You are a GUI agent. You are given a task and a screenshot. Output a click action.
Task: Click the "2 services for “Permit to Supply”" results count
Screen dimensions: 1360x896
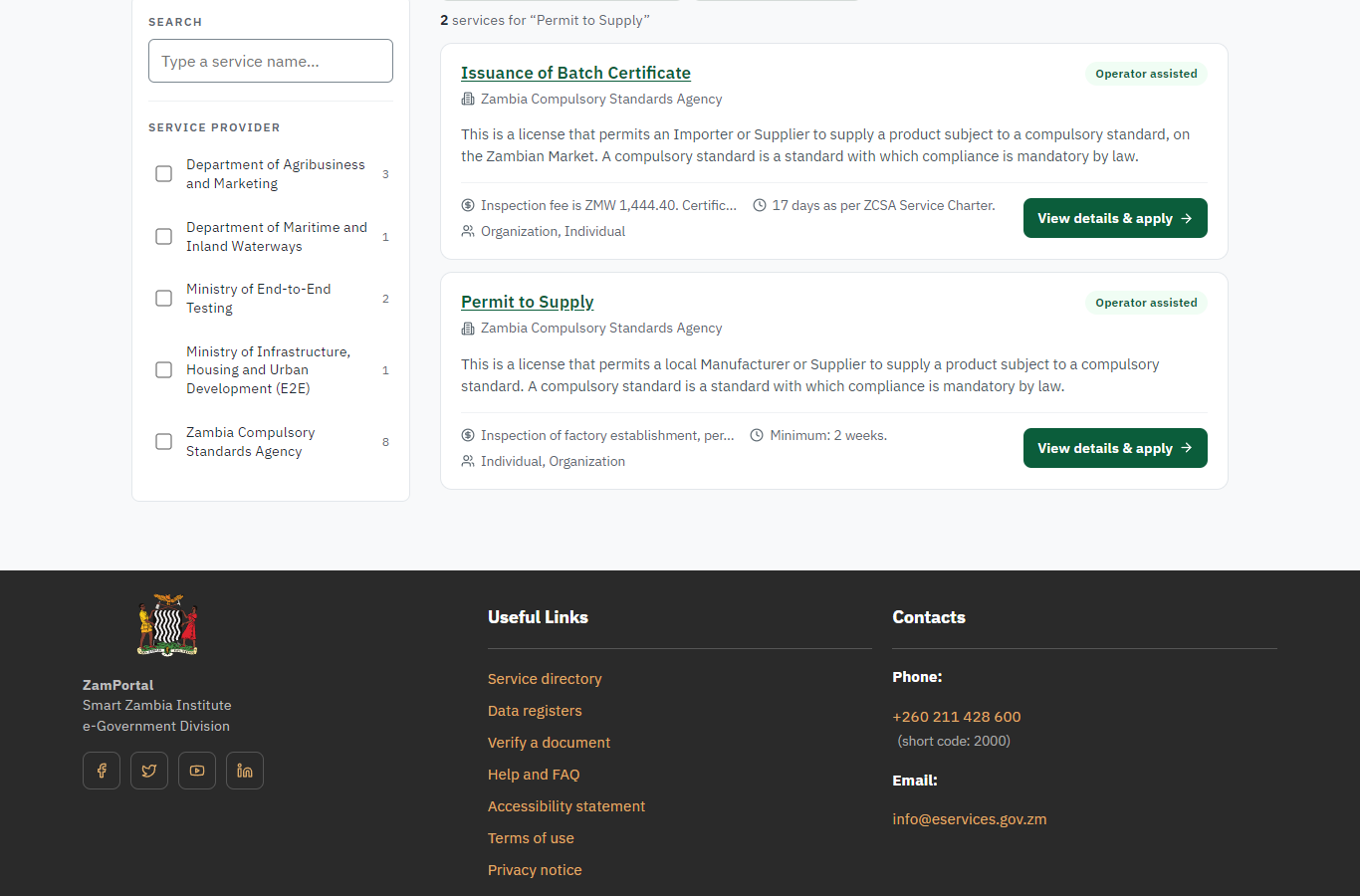click(545, 20)
